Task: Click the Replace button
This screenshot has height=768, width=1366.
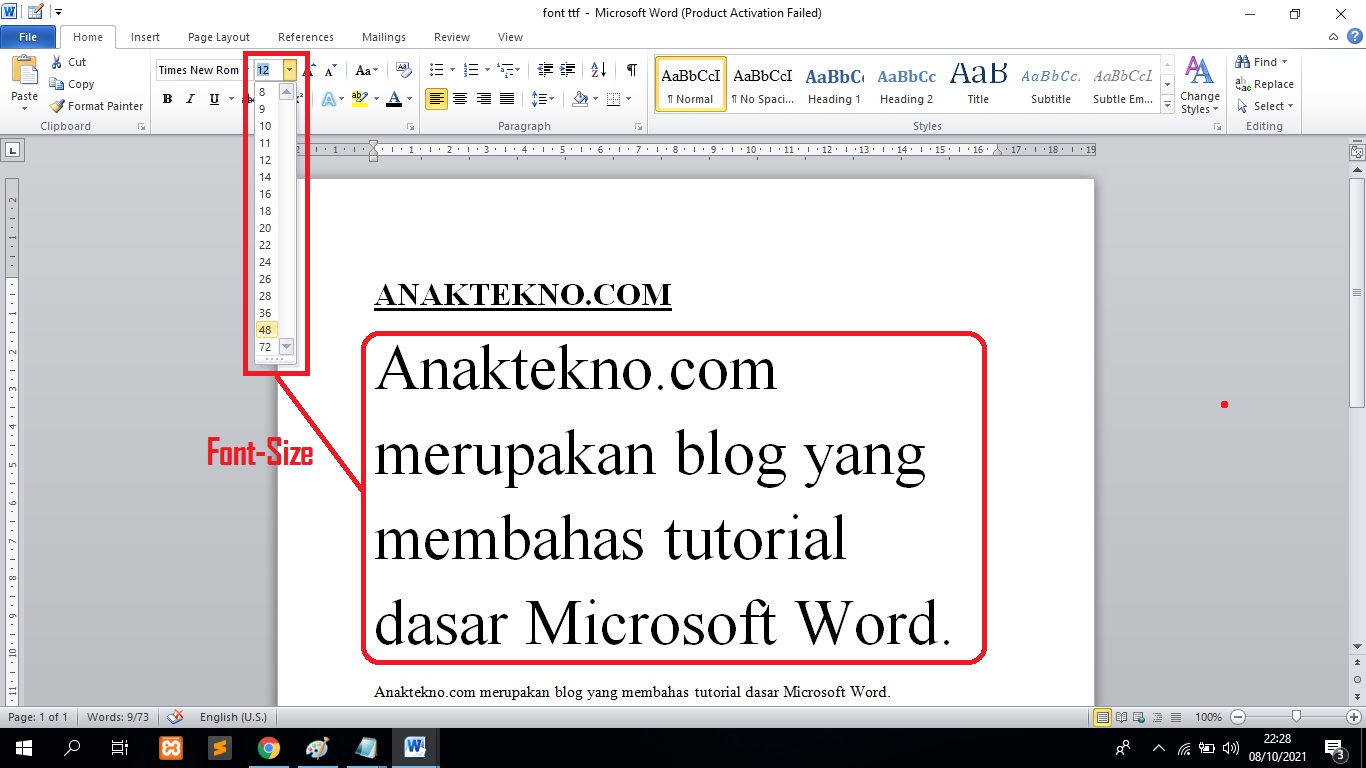Action: pos(1265,84)
